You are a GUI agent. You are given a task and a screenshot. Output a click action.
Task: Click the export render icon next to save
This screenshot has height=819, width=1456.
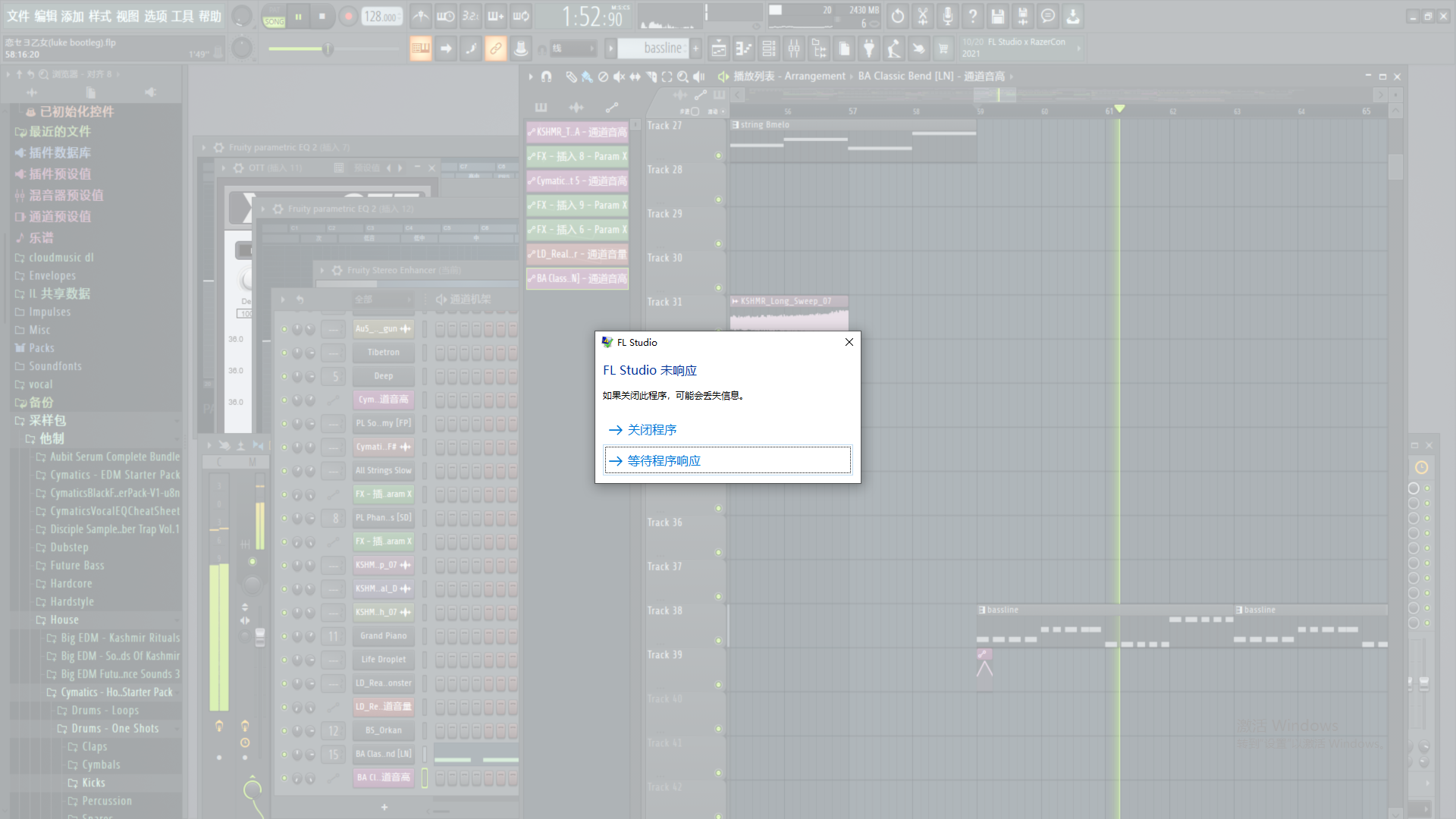click(x=1023, y=16)
